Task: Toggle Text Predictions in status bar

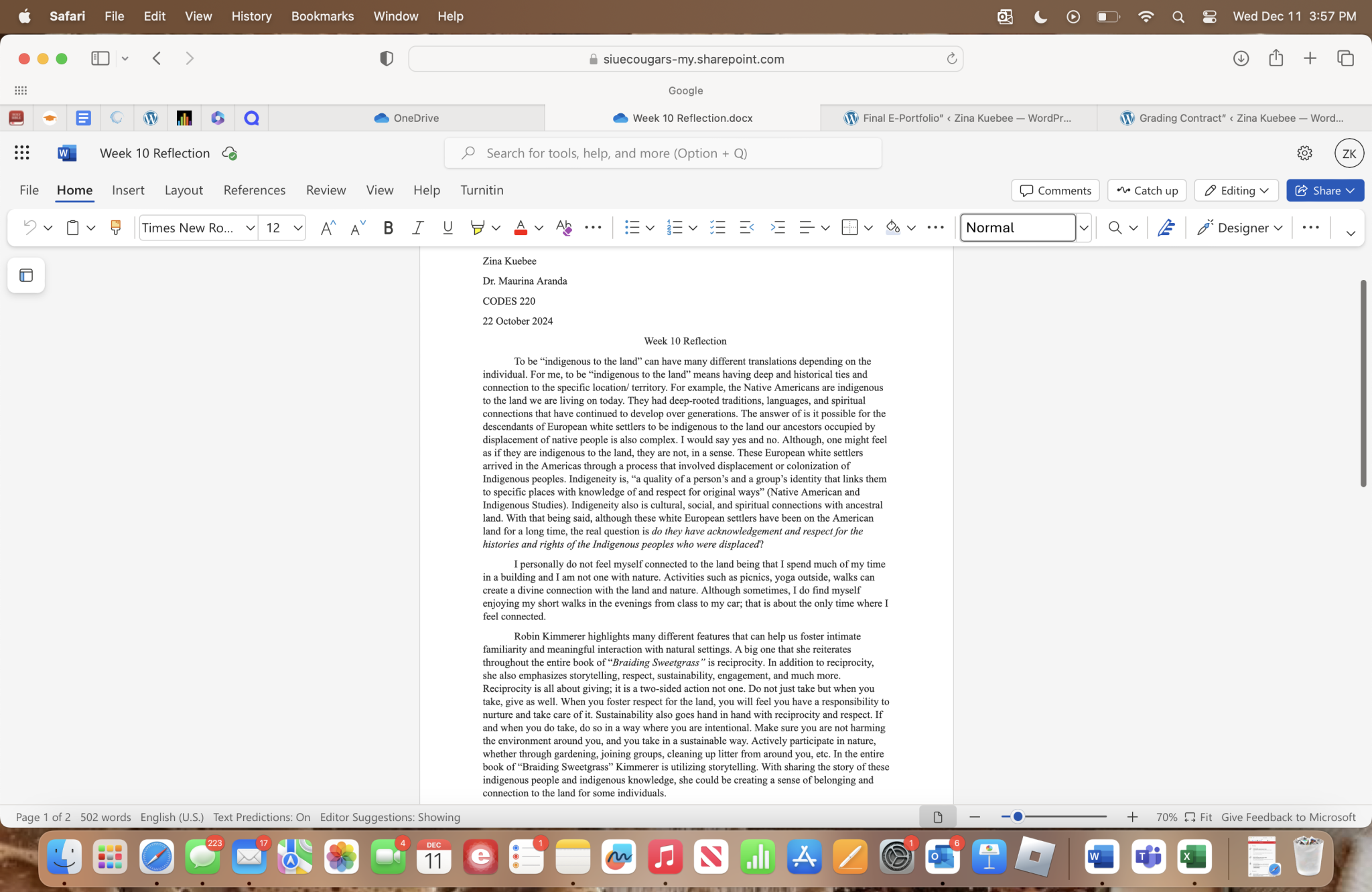Action: (261, 817)
